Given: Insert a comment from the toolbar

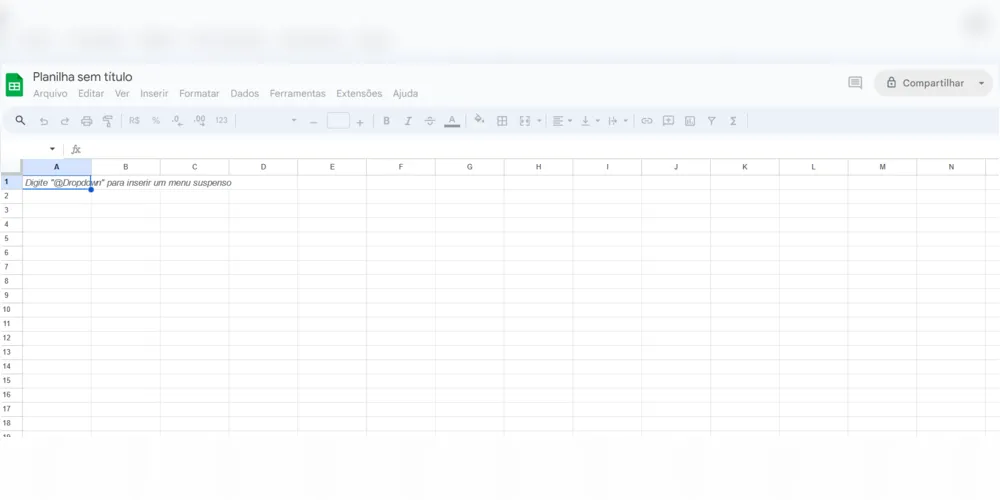Looking at the screenshot, I should click(668, 121).
